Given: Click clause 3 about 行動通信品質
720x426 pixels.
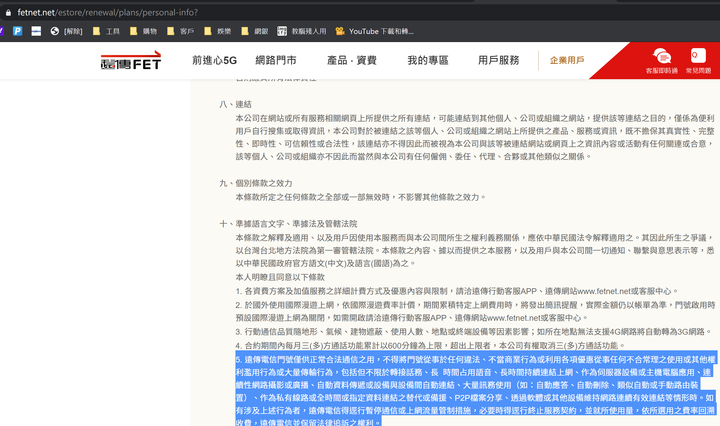Looking at the screenshot, I should pyautogui.click(x=474, y=331).
